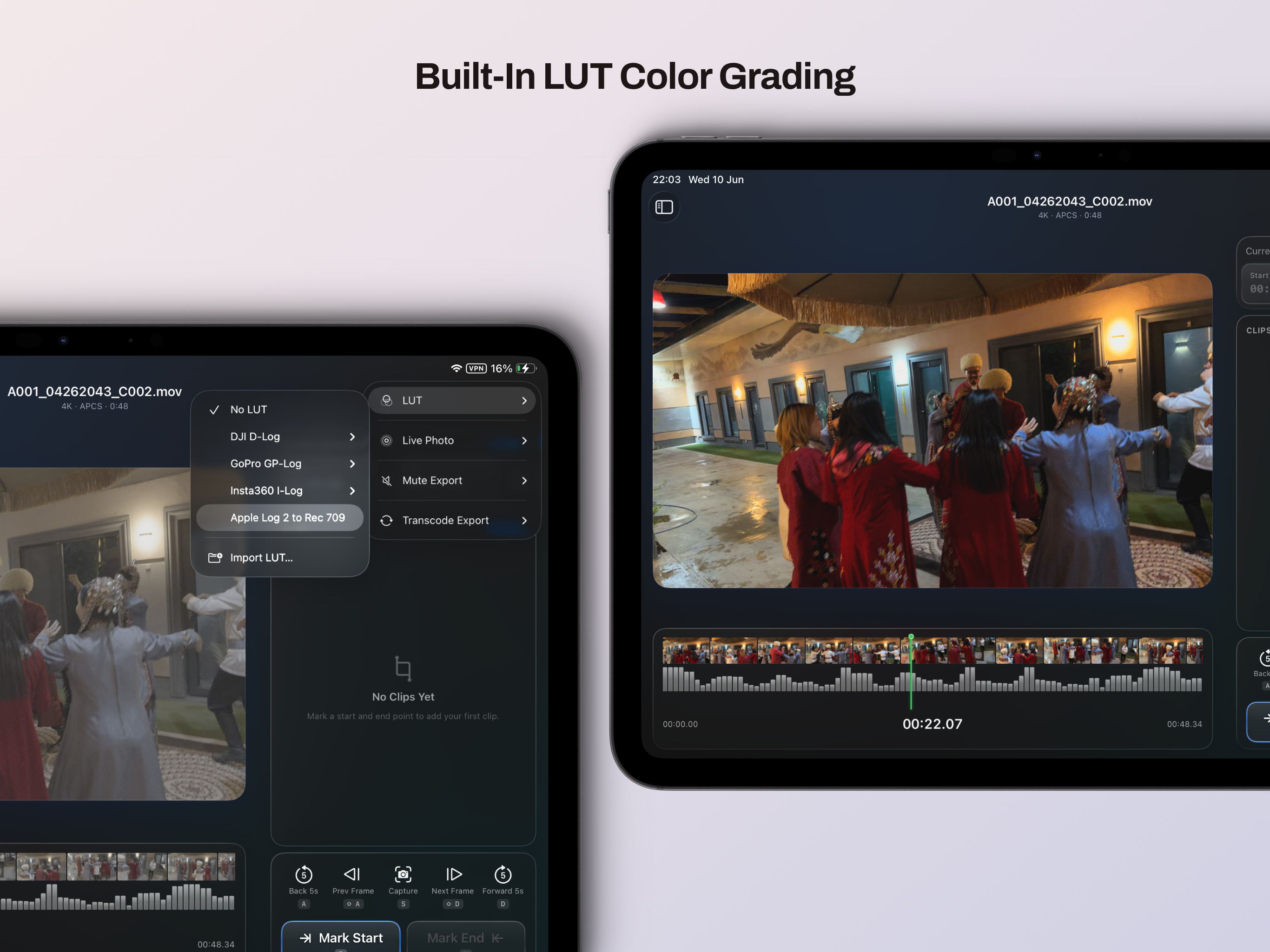
Task: Click the Import LUT folder icon
Action: (x=215, y=557)
